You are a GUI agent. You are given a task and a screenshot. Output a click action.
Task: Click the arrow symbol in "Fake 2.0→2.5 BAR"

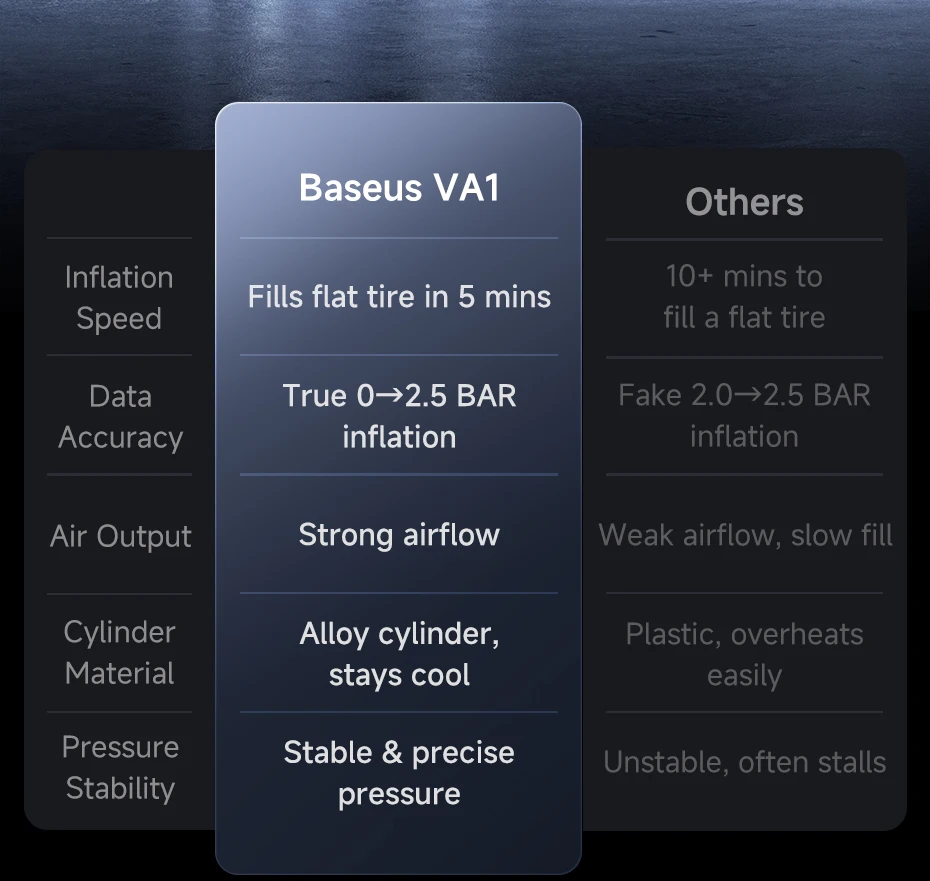coord(748,395)
